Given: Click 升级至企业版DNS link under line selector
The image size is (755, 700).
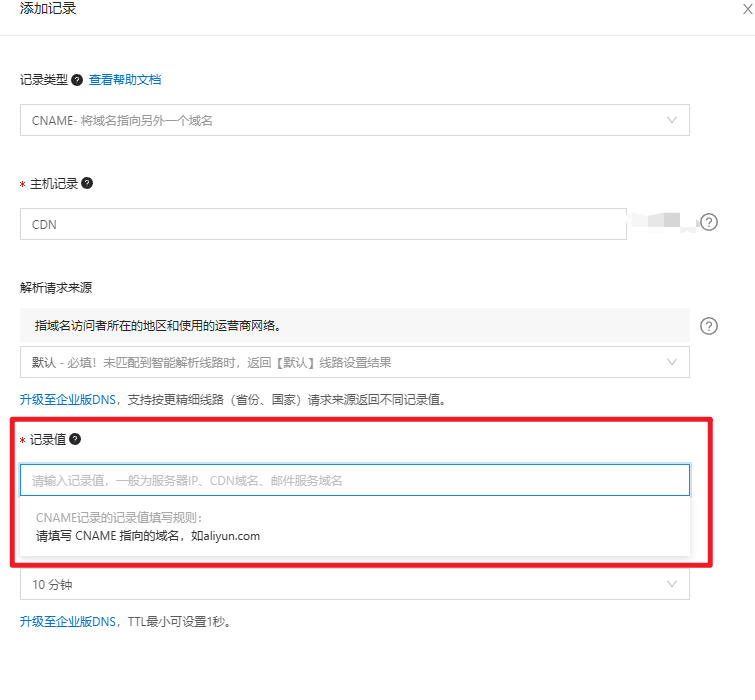Looking at the screenshot, I should click(70, 399).
